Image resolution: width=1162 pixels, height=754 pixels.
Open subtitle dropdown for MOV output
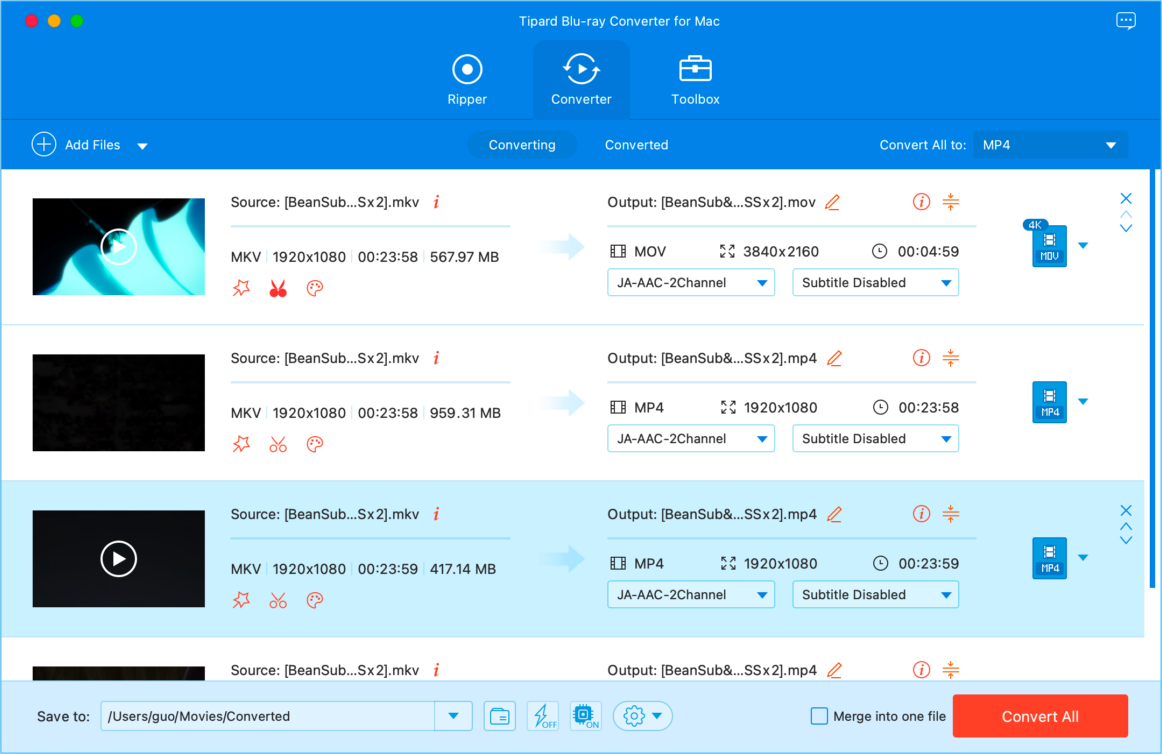point(875,282)
